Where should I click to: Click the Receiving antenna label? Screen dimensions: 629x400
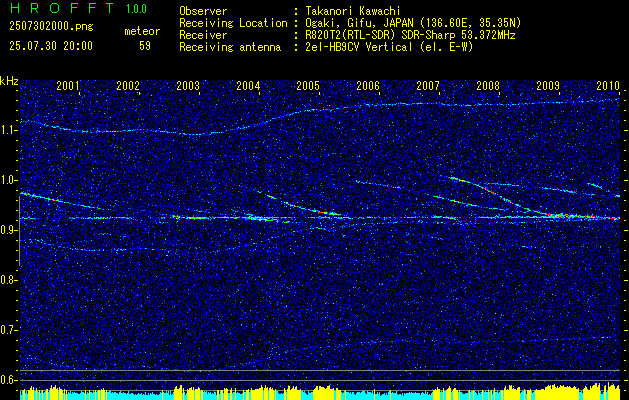coord(230,47)
